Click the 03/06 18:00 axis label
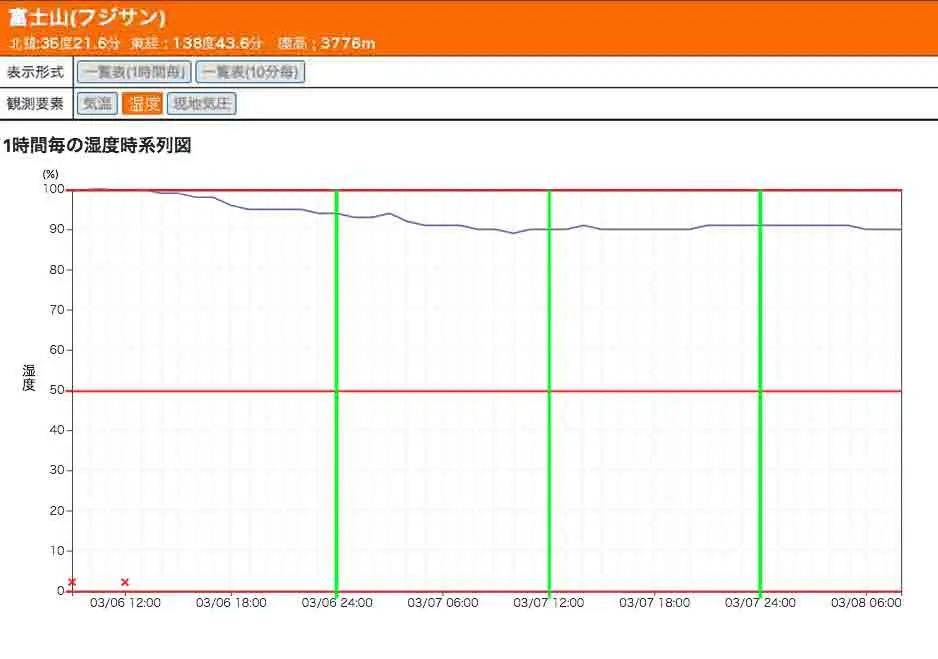Viewport: 938px width, 659px height. click(231, 603)
